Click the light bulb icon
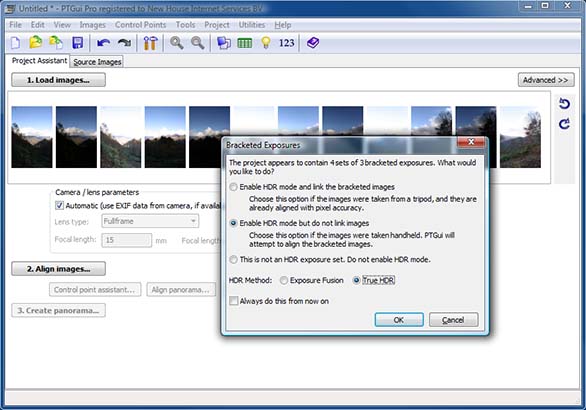The image size is (586, 410). coord(266,43)
